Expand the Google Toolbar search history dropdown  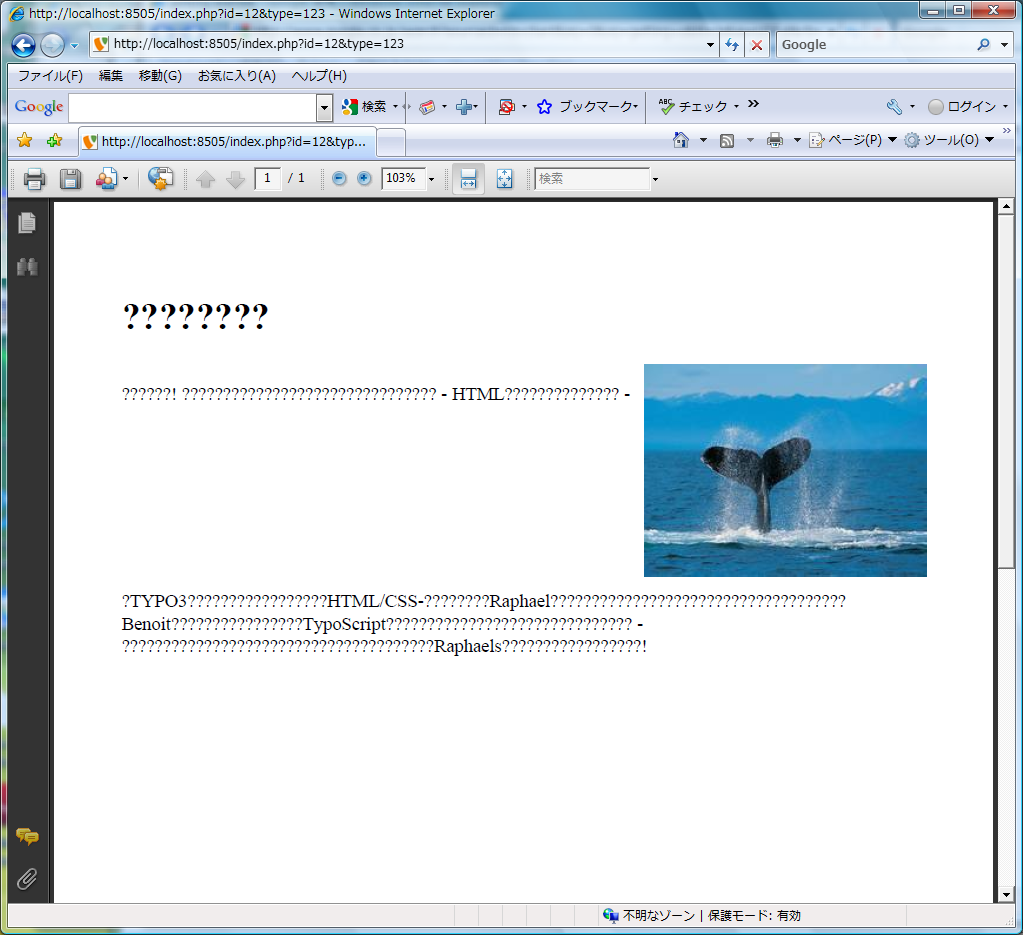point(324,108)
